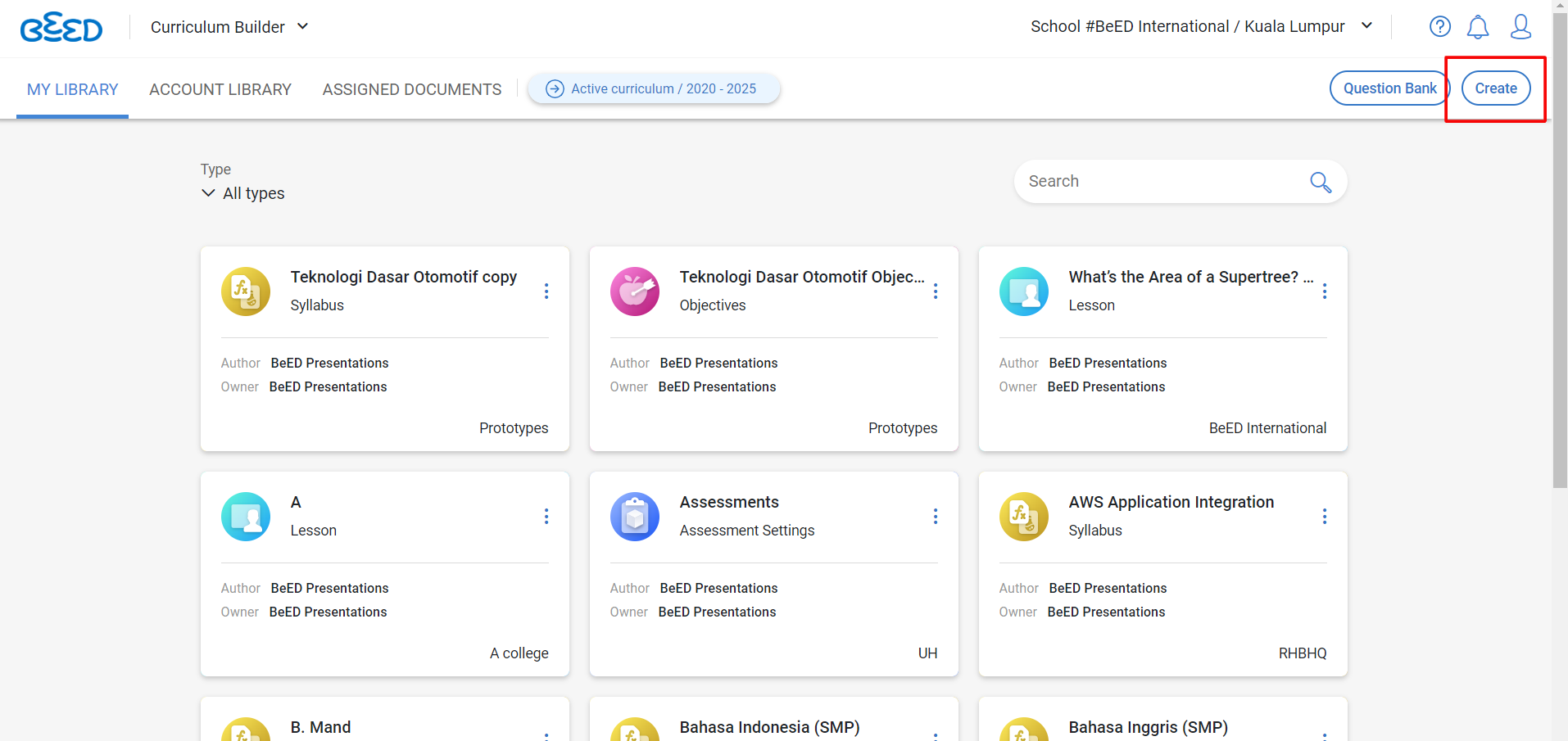Click the Assessments card icon
1568x741 pixels.
635,517
